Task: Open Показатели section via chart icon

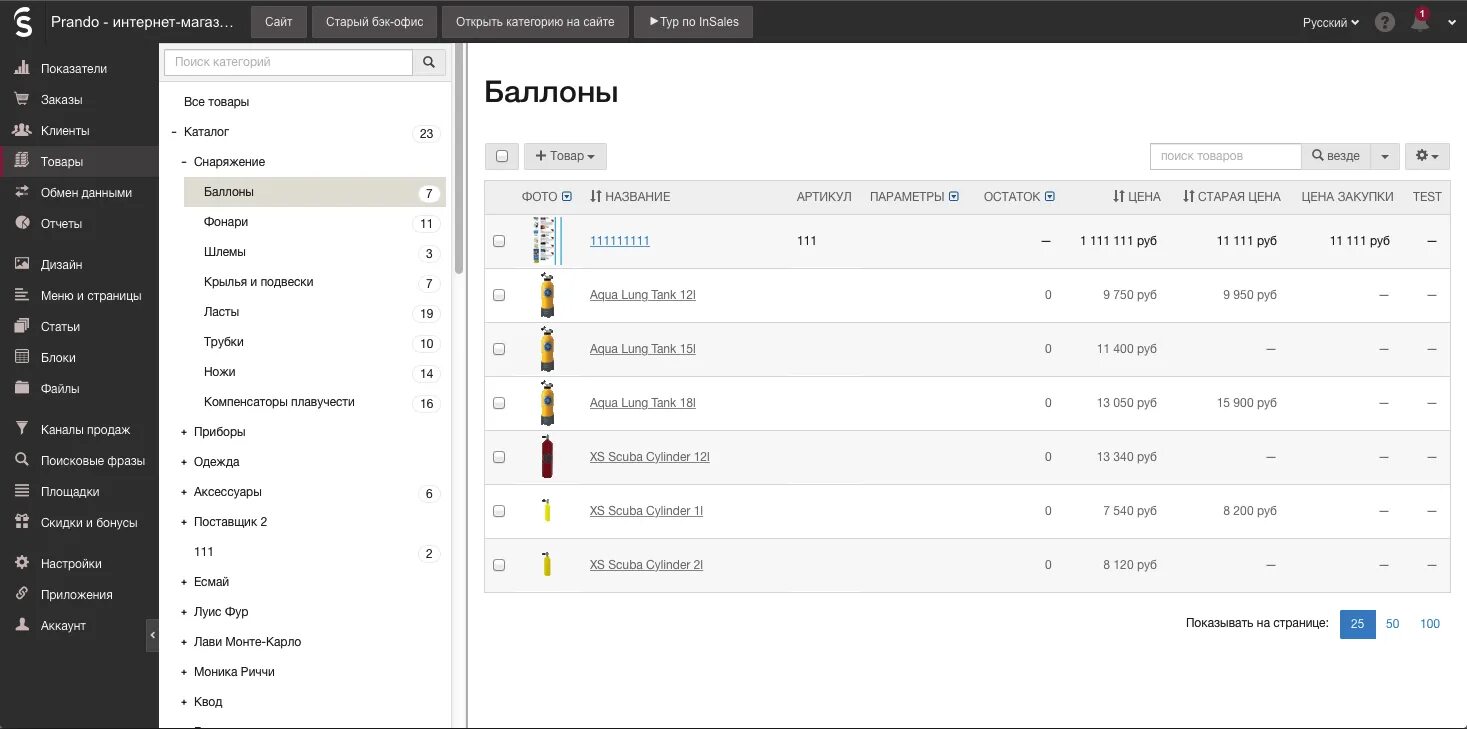Action: click(21, 68)
